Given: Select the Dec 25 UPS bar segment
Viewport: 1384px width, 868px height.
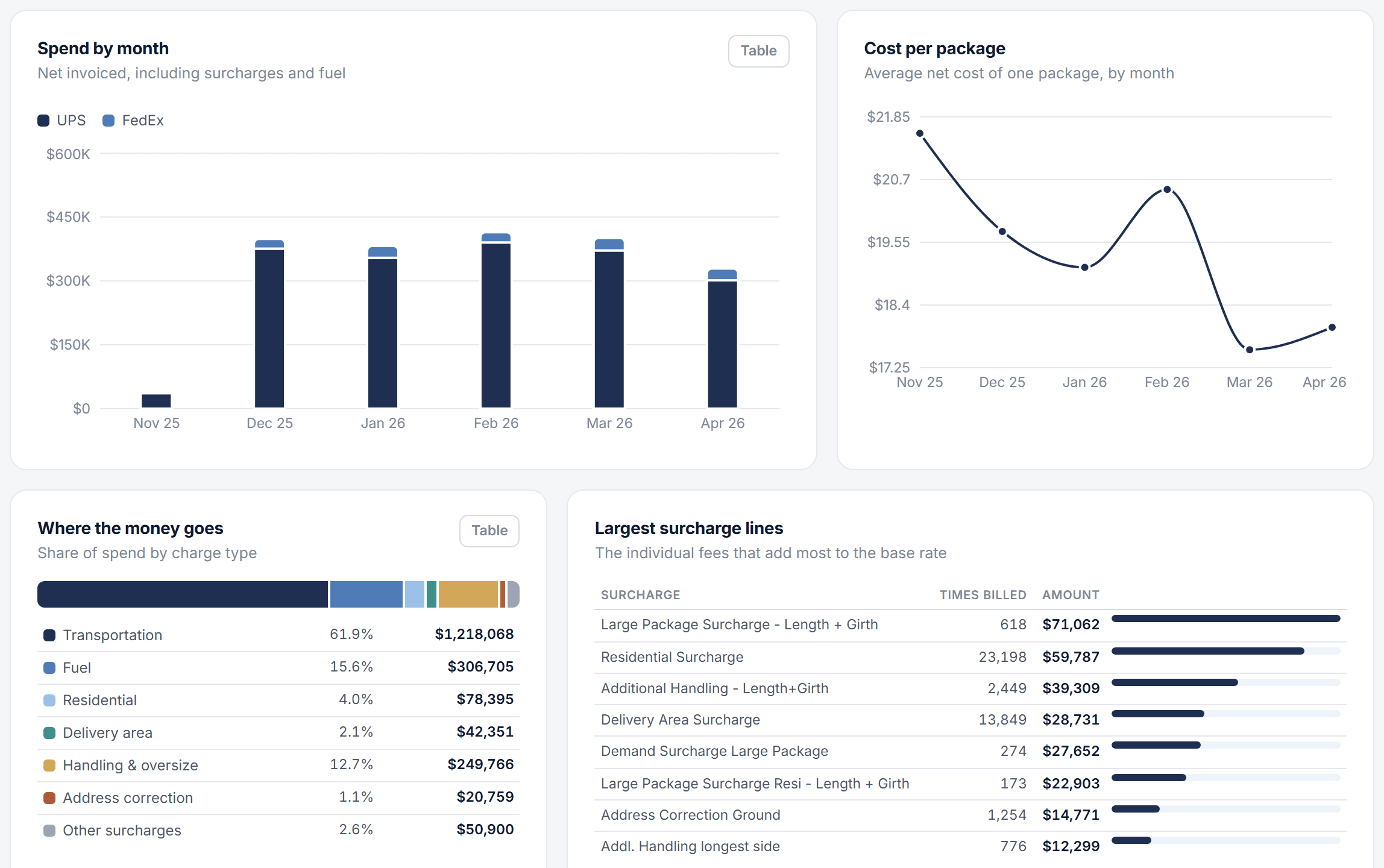Looking at the screenshot, I should pos(269,329).
